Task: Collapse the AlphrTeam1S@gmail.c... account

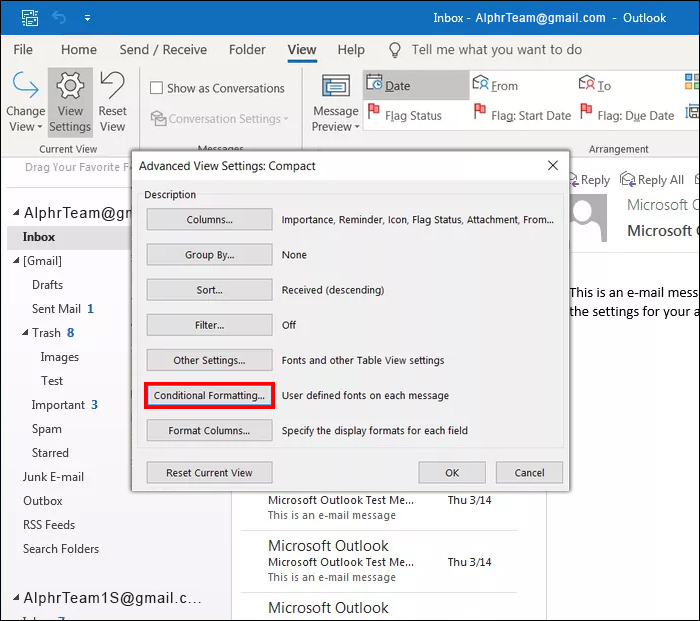Action: (x=16, y=597)
